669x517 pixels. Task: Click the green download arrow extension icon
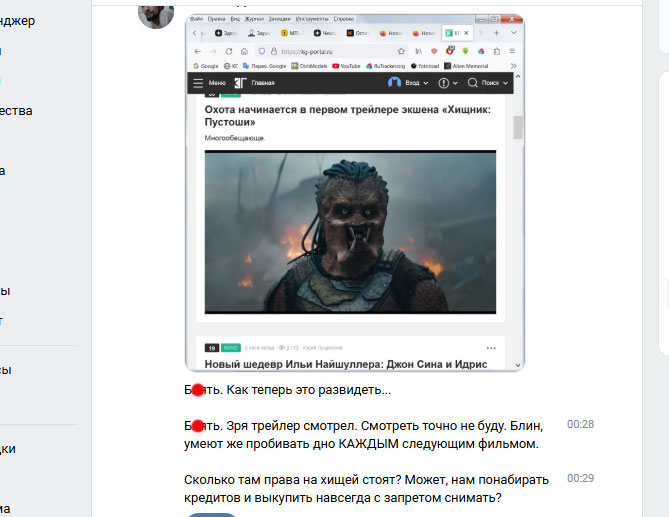click(x=465, y=51)
